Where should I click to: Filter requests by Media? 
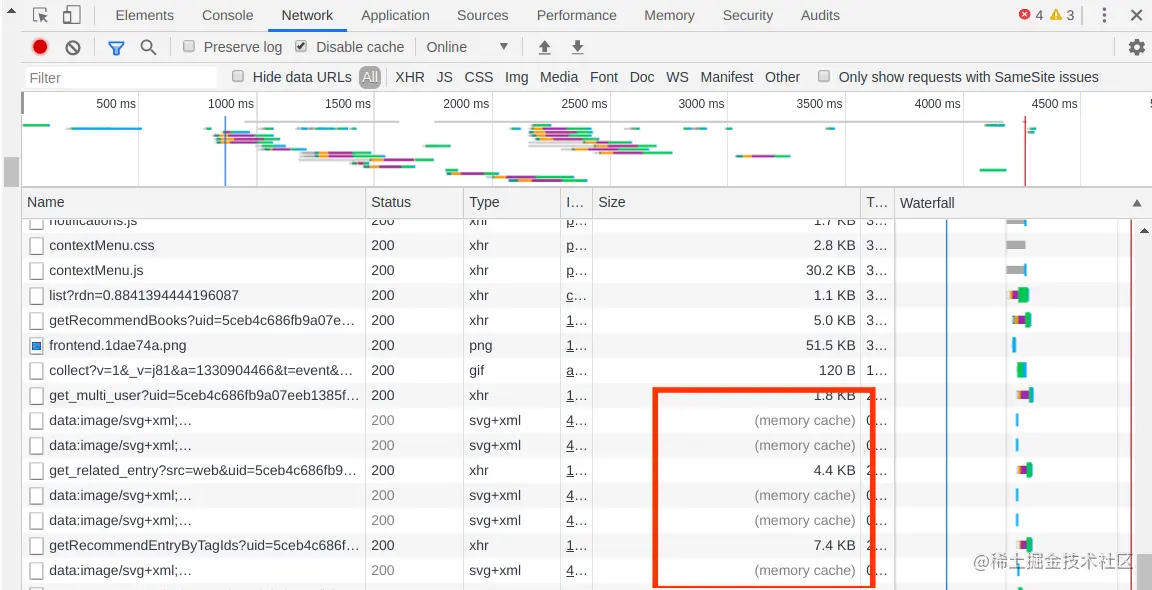[559, 76]
